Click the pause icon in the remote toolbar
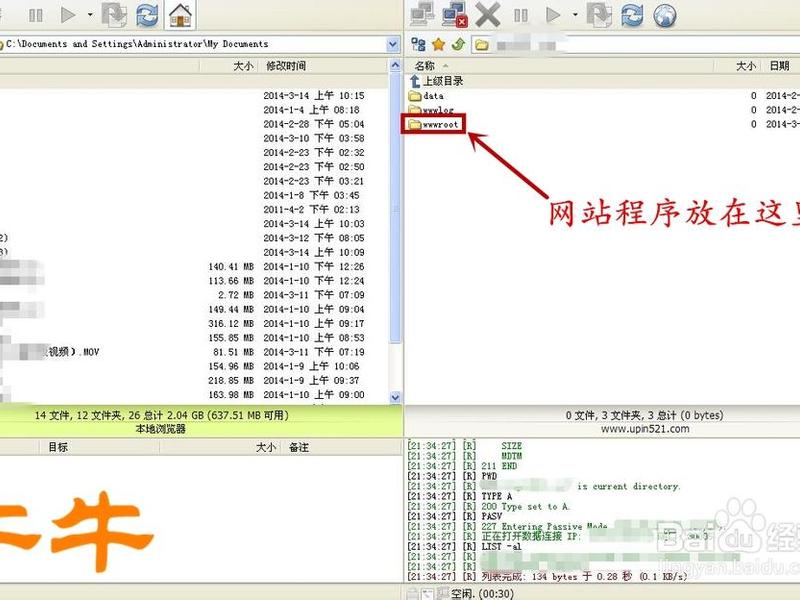The height and width of the screenshot is (600, 800). coord(521,15)
